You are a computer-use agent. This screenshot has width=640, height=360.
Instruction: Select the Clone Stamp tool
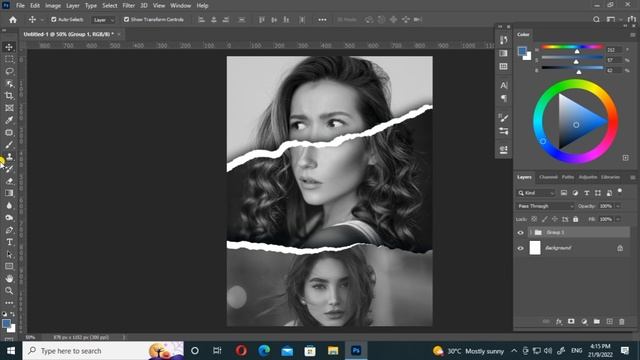(9, 157)
